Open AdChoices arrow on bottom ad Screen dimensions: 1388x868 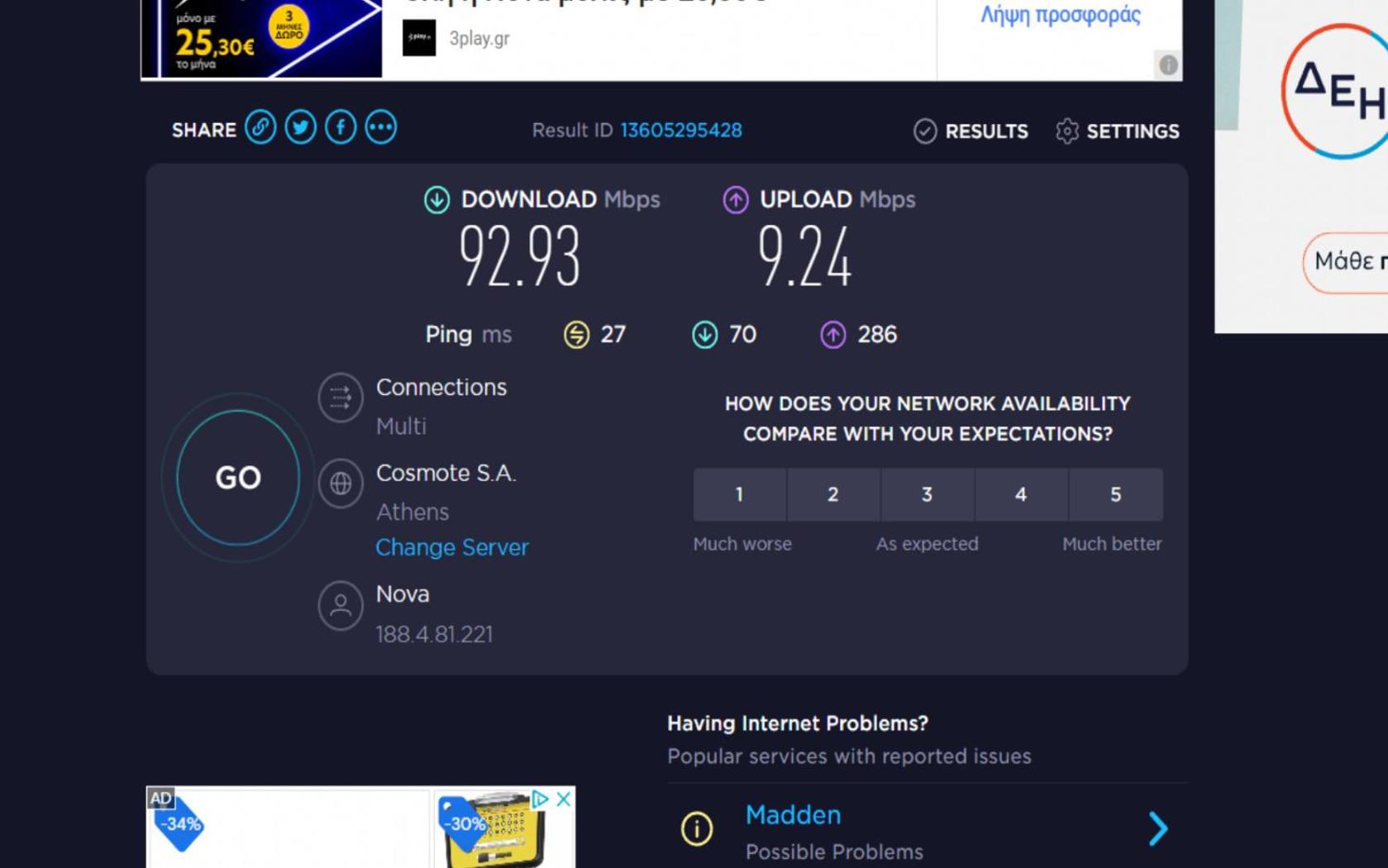tap(540, 799)
